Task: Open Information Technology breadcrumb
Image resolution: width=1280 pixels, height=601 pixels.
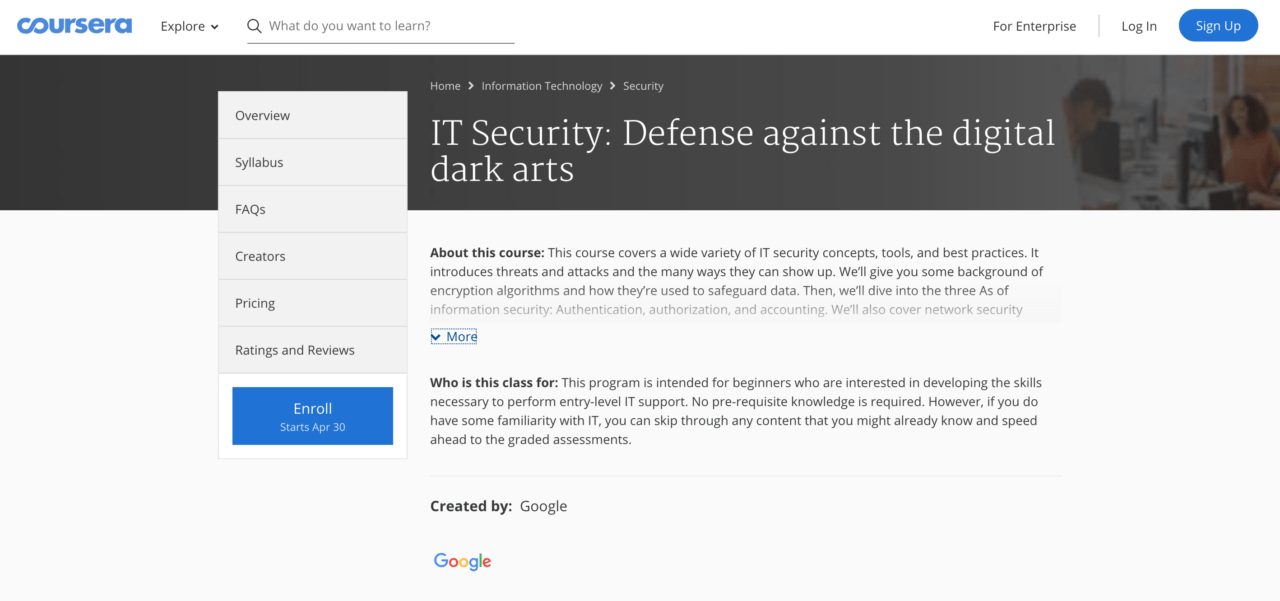Action: point(542,86)
